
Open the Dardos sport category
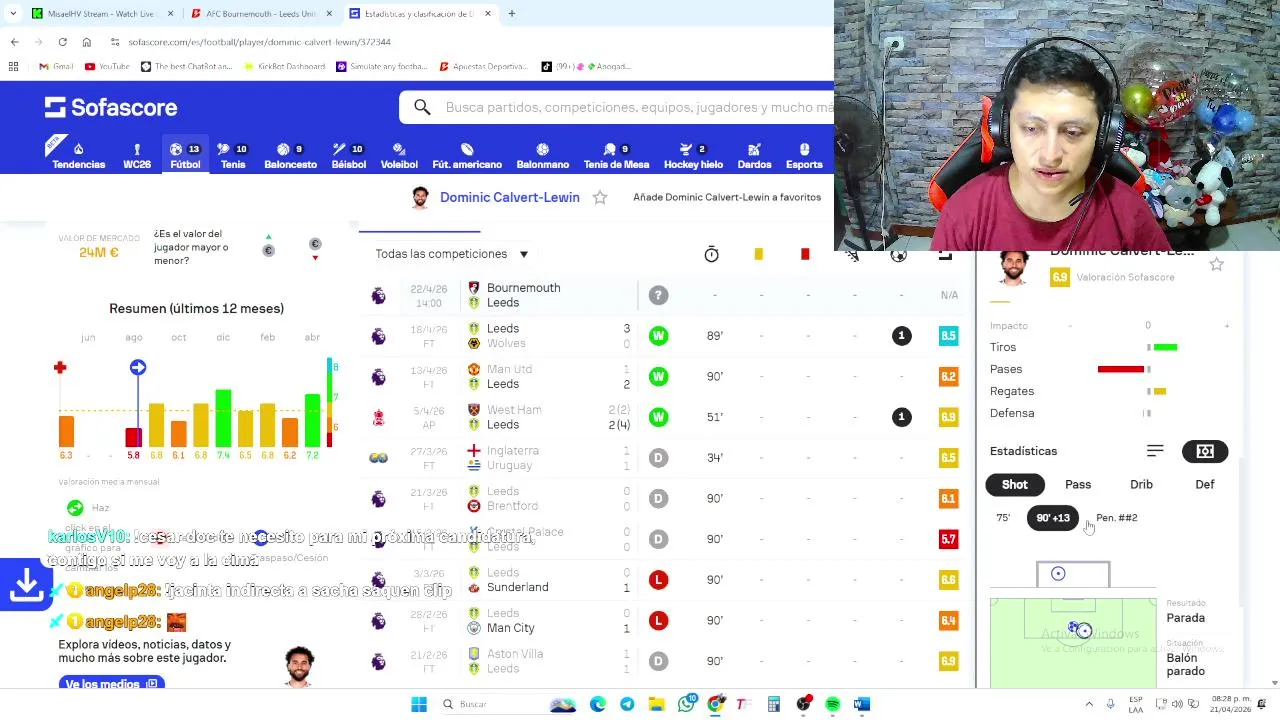coord(754,156)
